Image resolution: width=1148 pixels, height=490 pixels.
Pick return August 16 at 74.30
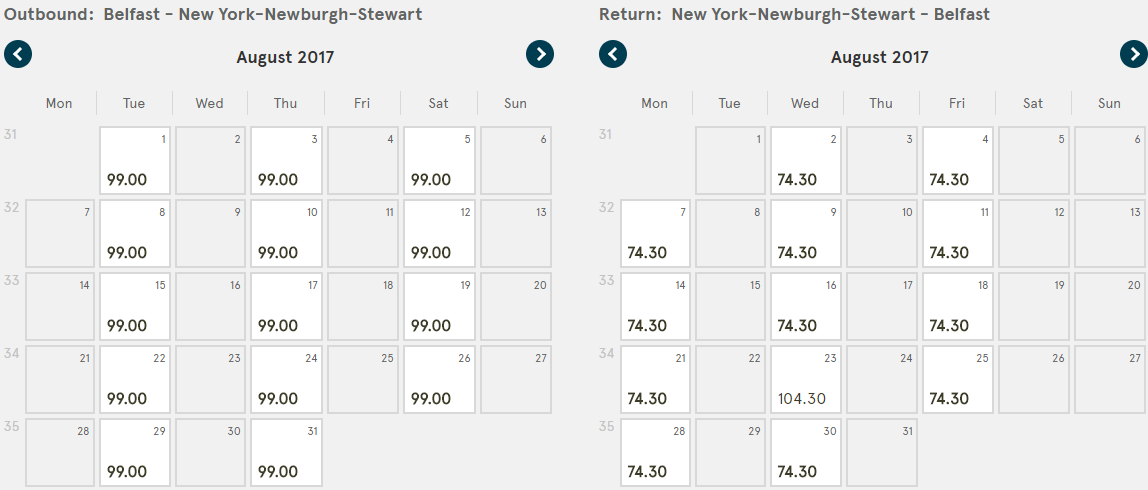click(x=805, y=306)
